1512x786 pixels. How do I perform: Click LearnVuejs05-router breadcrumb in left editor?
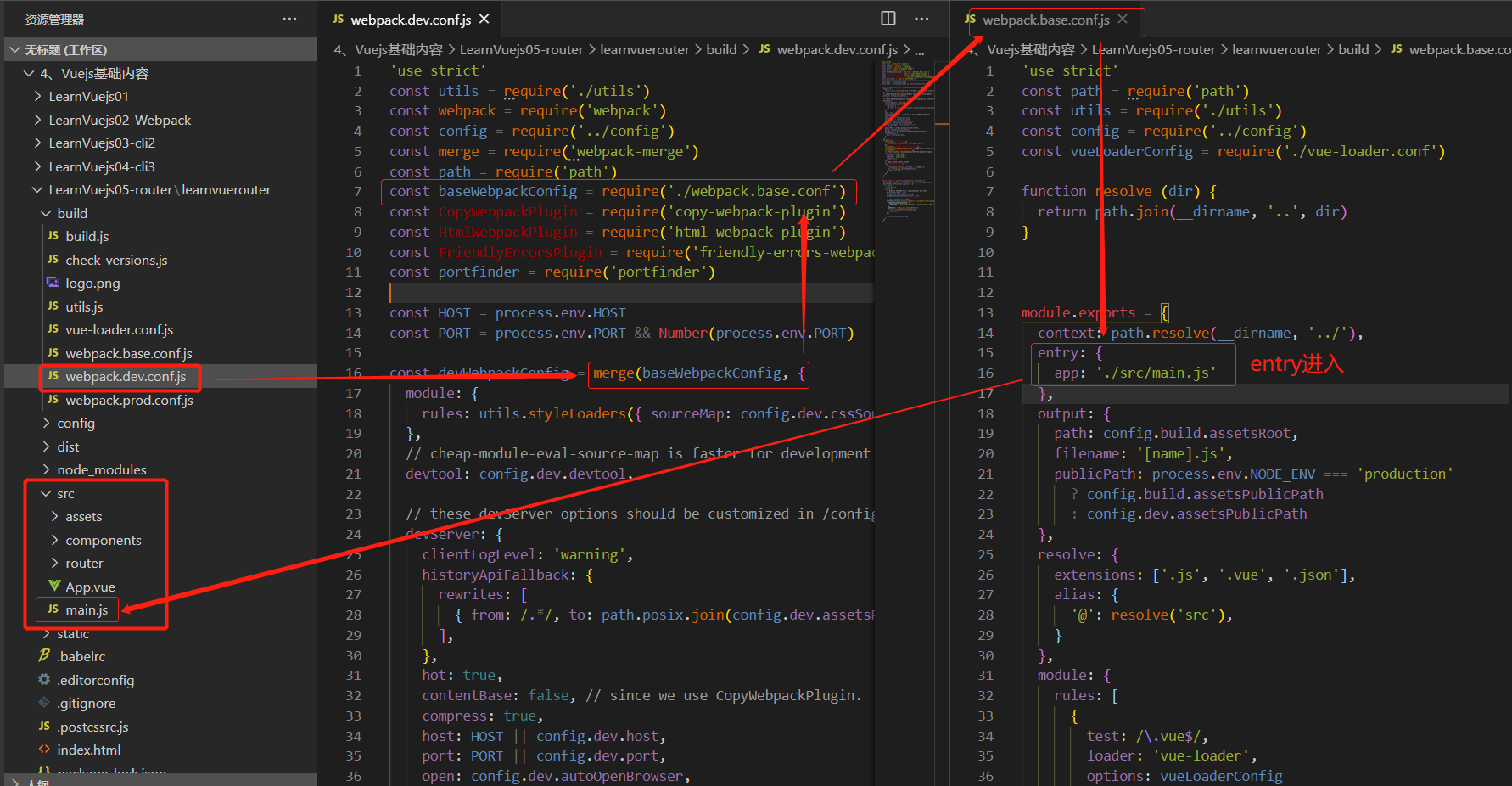521,50
